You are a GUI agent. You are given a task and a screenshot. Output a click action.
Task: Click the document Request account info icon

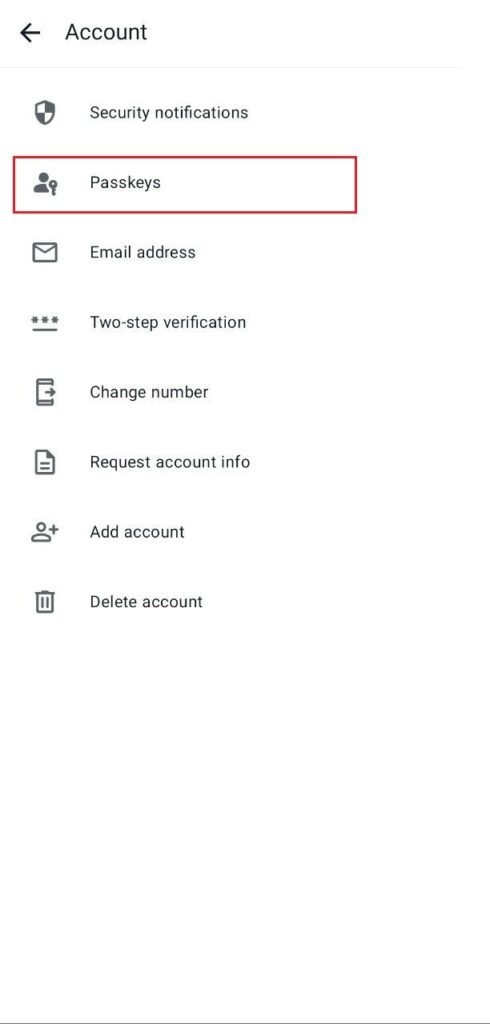[44, 462]
